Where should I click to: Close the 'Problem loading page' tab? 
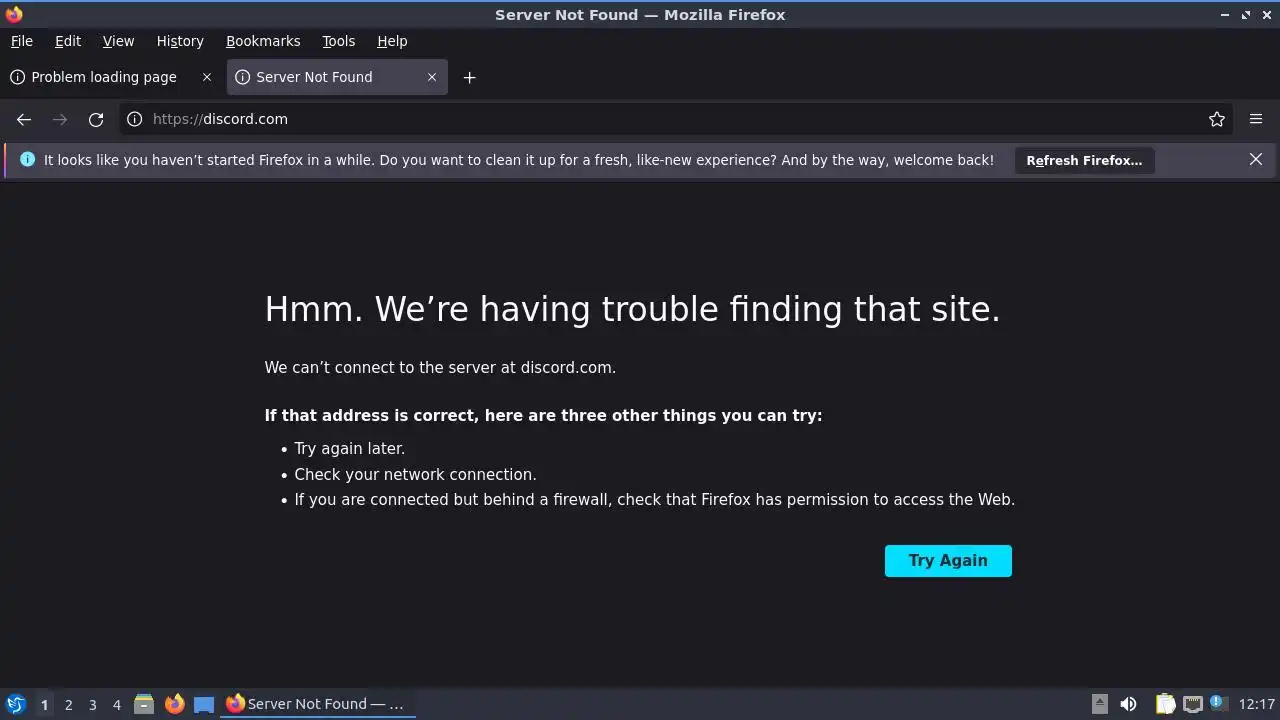coord(207,77)
